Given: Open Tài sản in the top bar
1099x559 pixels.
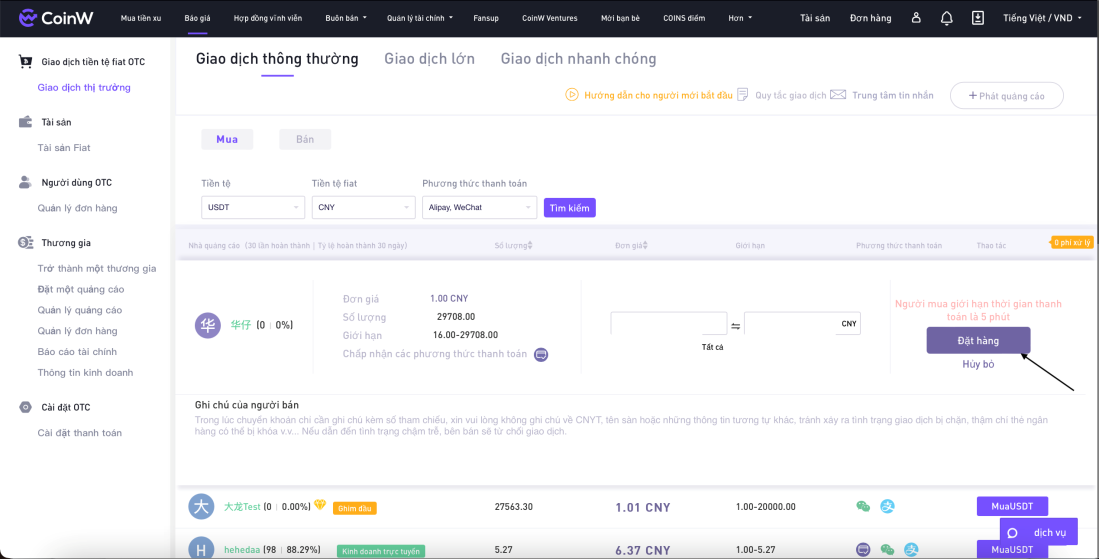Looking at the screenshot, I should coord(815,18).
